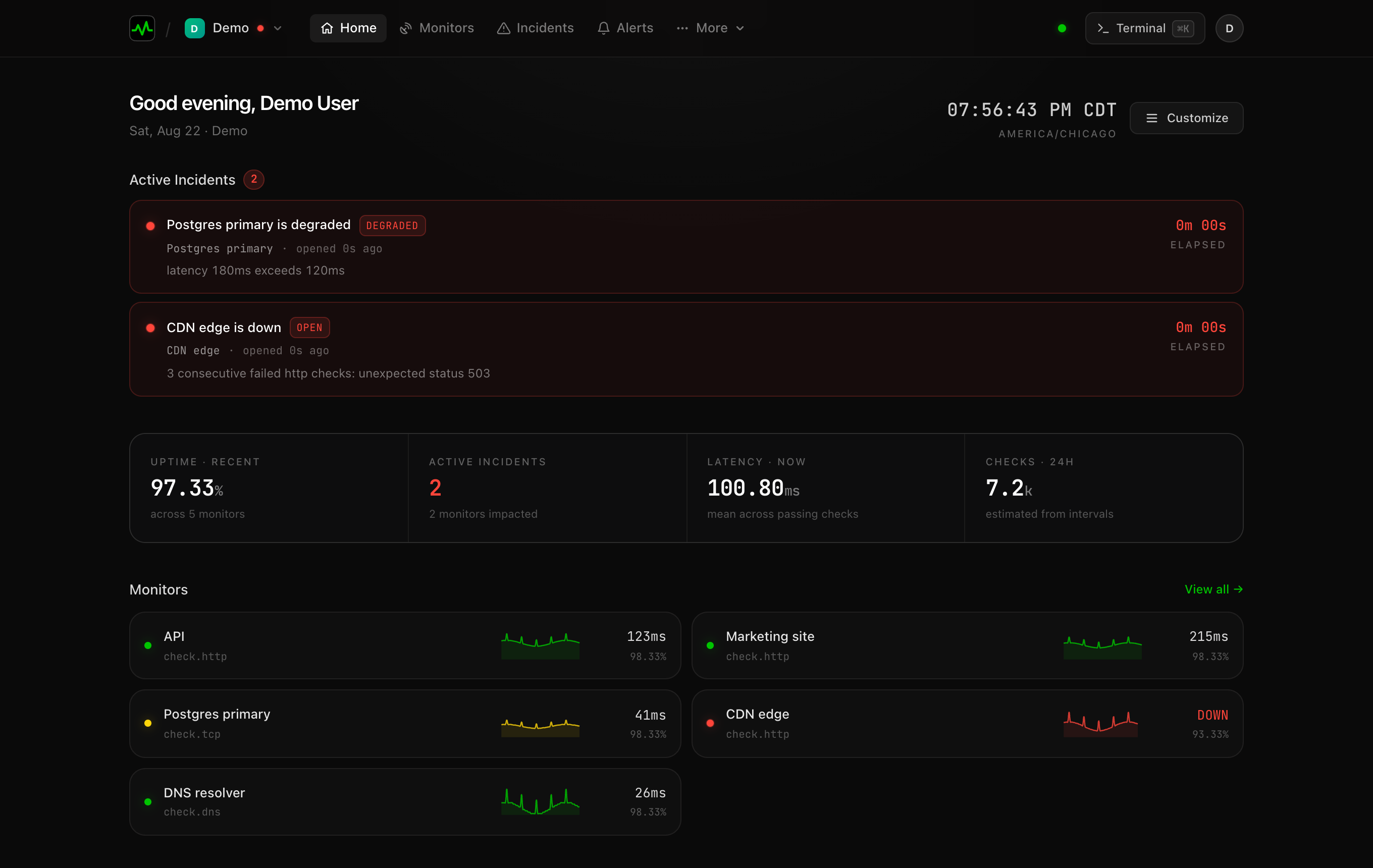Click the radar icon beside Monitors
The image size is (1373, 868).
tap(405, 28)
